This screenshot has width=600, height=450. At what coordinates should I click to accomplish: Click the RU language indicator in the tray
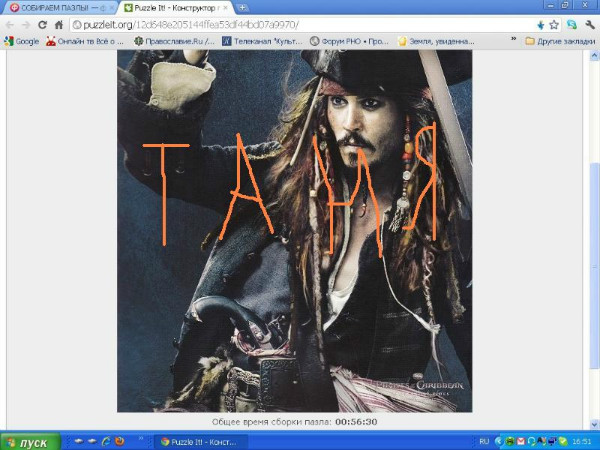[x=484, y=441]
